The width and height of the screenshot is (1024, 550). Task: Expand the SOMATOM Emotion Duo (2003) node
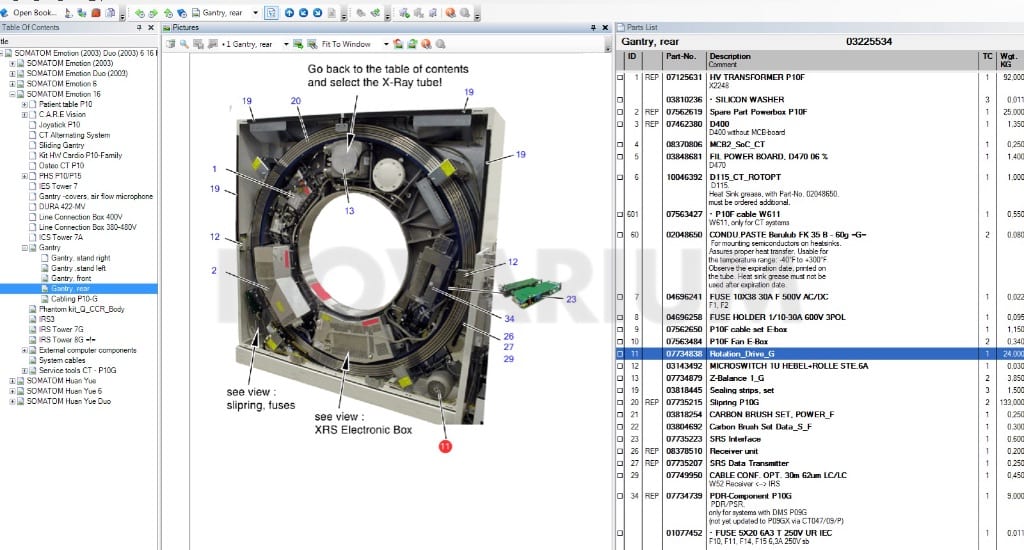(x=12, y=74)
